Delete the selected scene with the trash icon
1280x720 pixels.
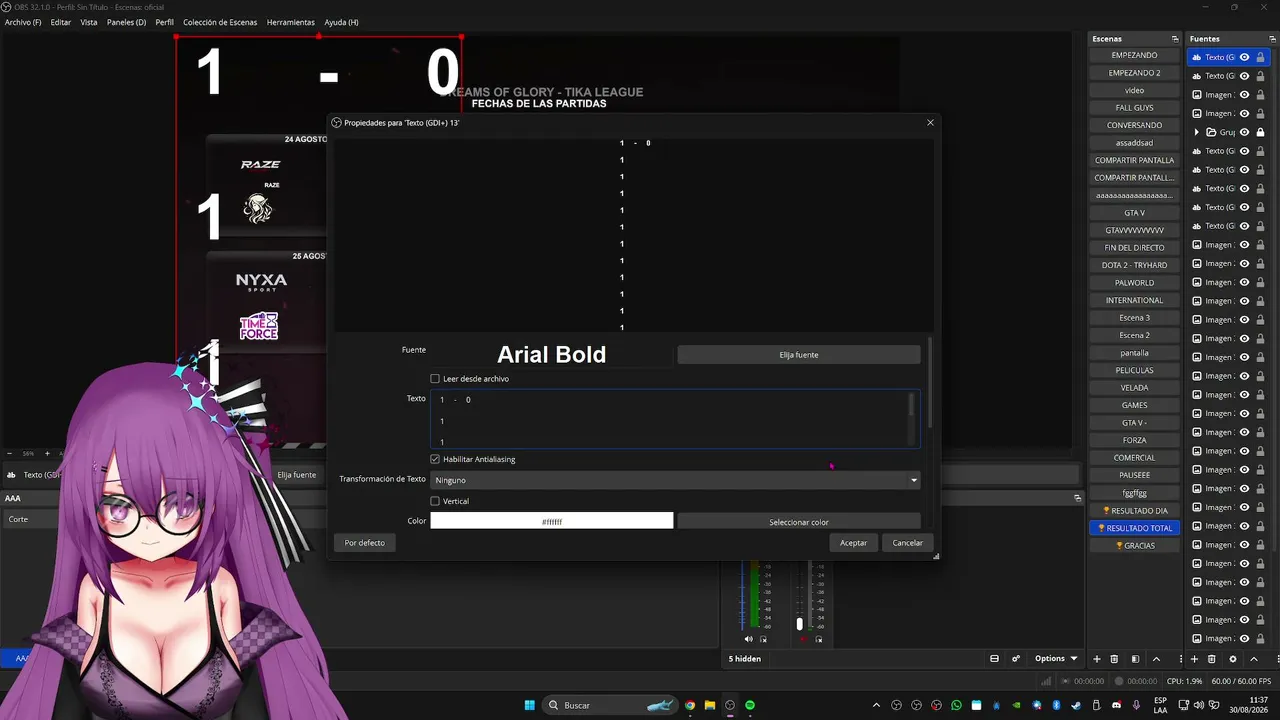(1114, 659)
